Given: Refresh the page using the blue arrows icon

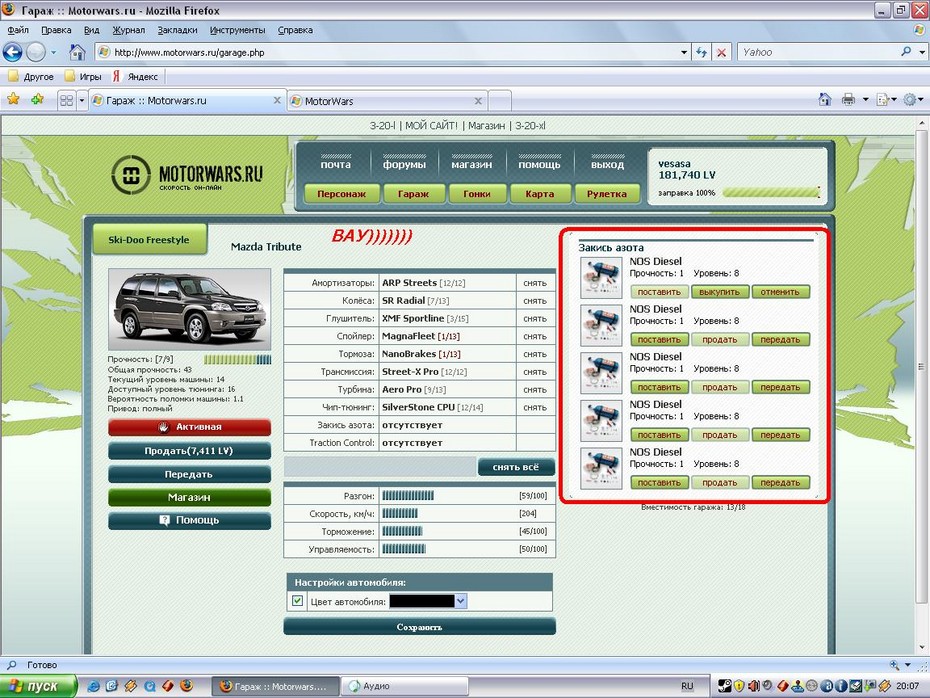Looking at the screenshot, I should pos(702,52).
